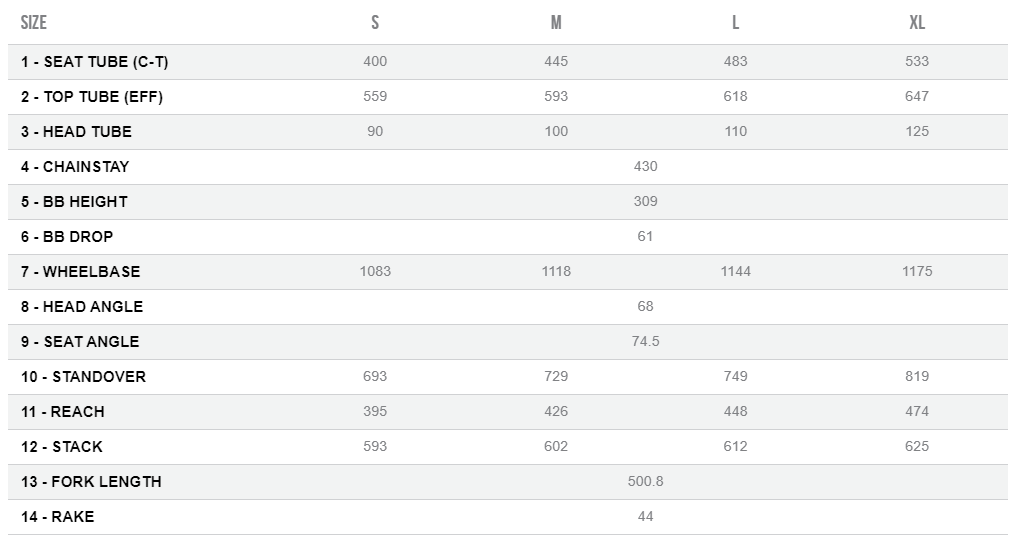This screenshot has width=1018, height=545.
Task: Click the FORK LENGTH value 500.8
Action: [646, 482]
